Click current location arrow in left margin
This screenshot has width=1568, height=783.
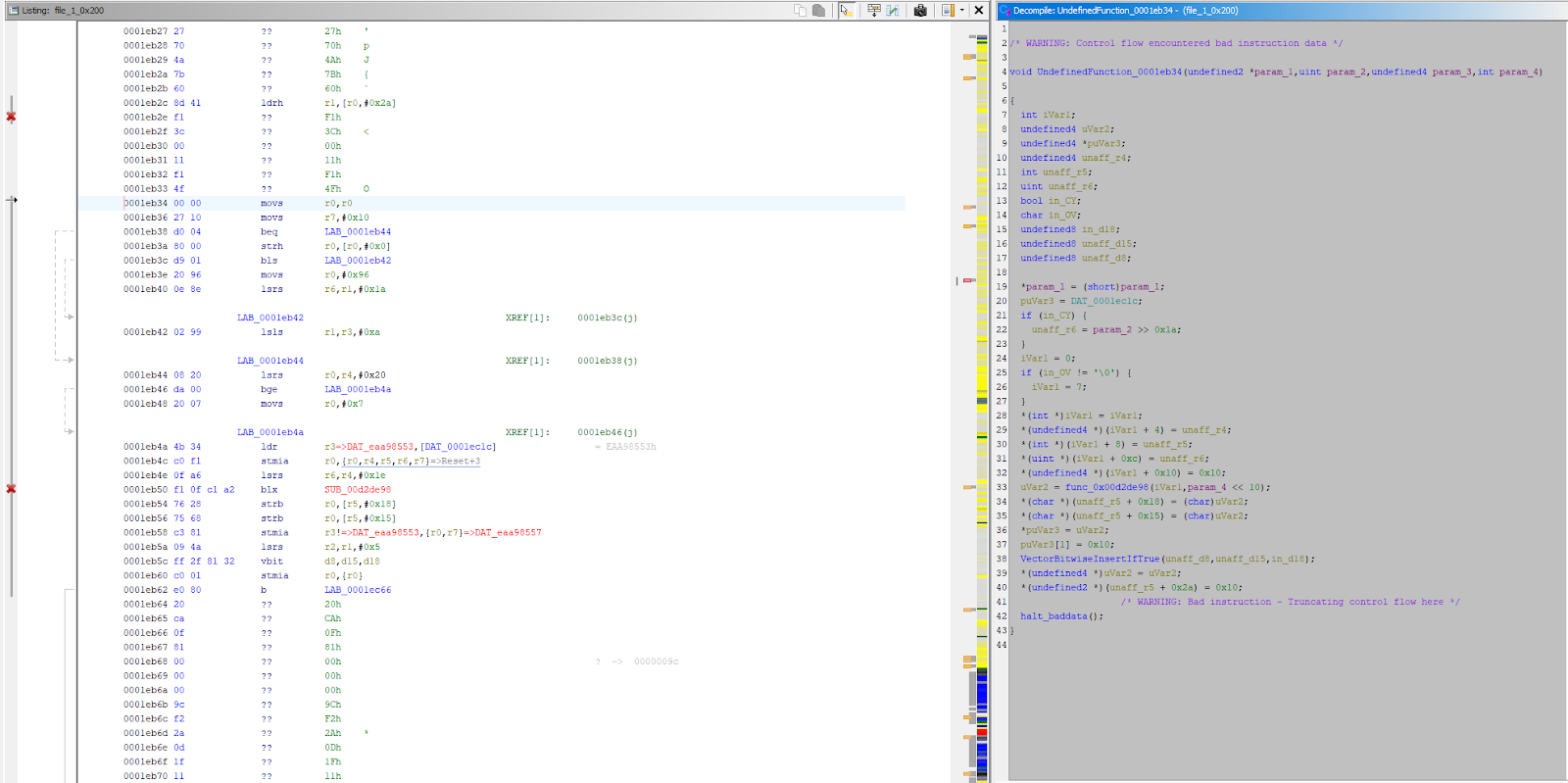pos(12,200)
